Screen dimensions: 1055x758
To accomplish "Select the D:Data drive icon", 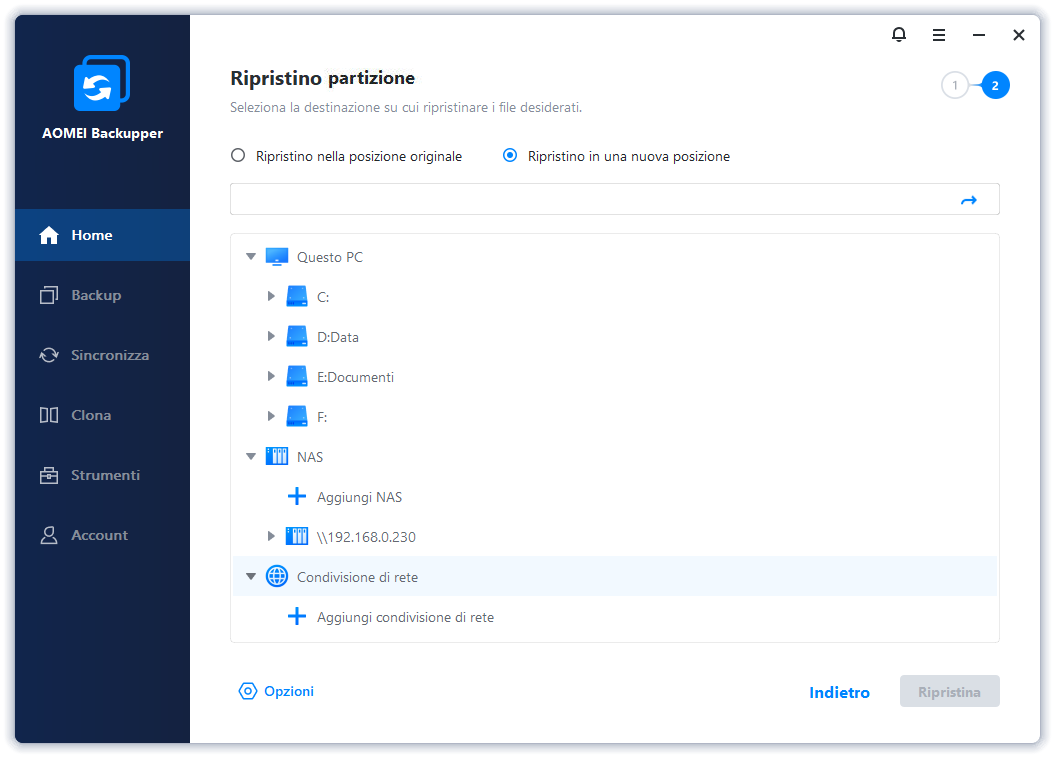I will [x=297, y=337].
